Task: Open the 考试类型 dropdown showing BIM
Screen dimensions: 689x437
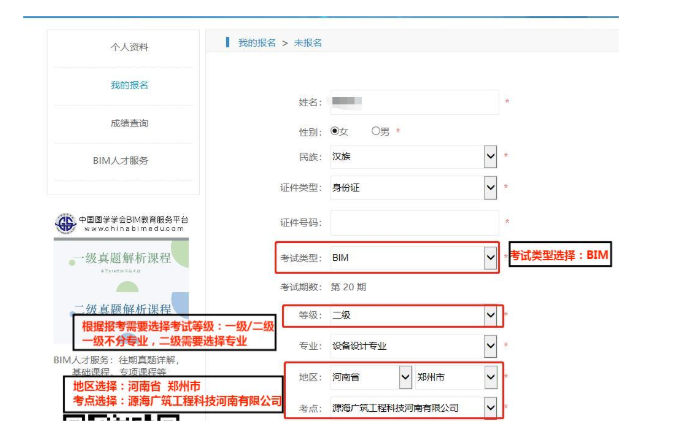Action: tap(413, 258)
